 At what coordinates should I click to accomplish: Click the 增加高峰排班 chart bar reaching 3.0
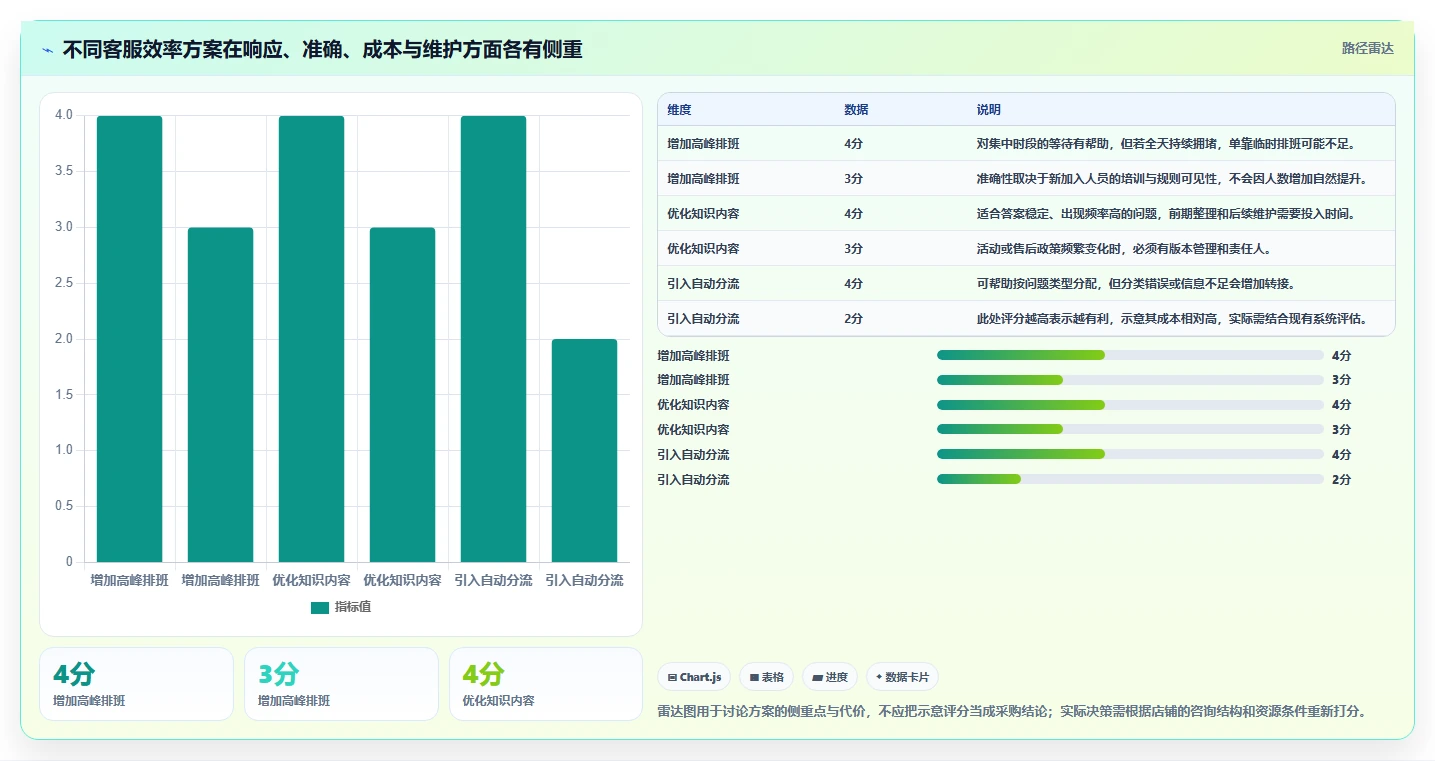point(221,395)
